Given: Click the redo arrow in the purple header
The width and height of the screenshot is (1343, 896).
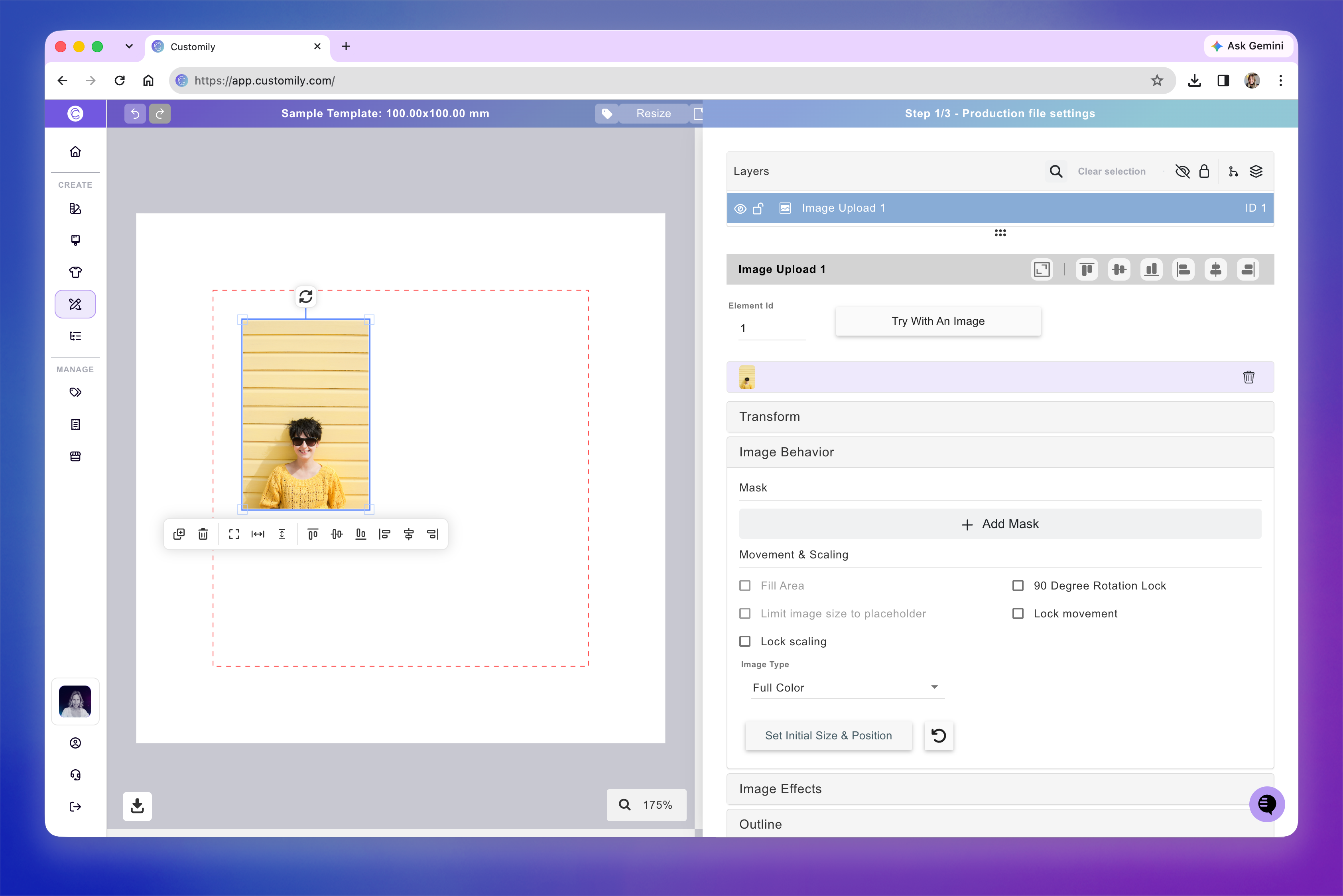Looking at the screenshot, I should click(x=160, y=113).
